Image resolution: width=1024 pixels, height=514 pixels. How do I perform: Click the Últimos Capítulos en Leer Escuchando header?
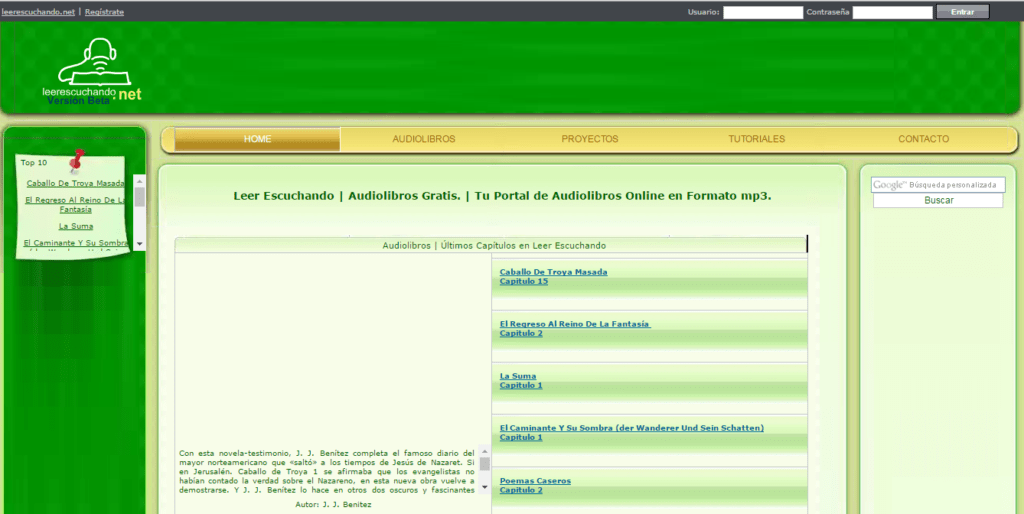(494, 246)
